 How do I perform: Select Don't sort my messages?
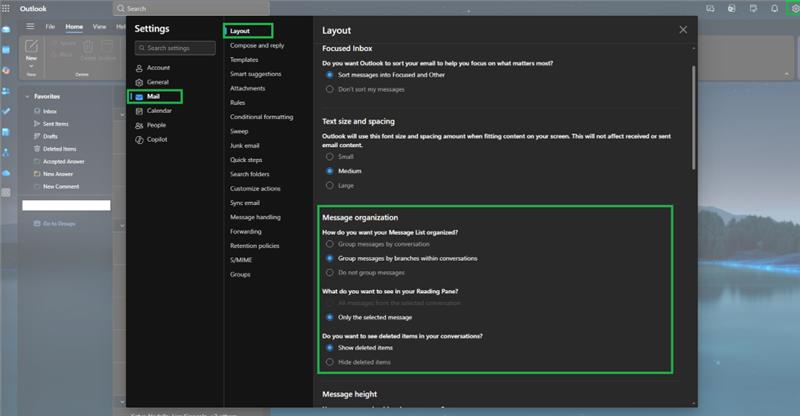point(330,89)
